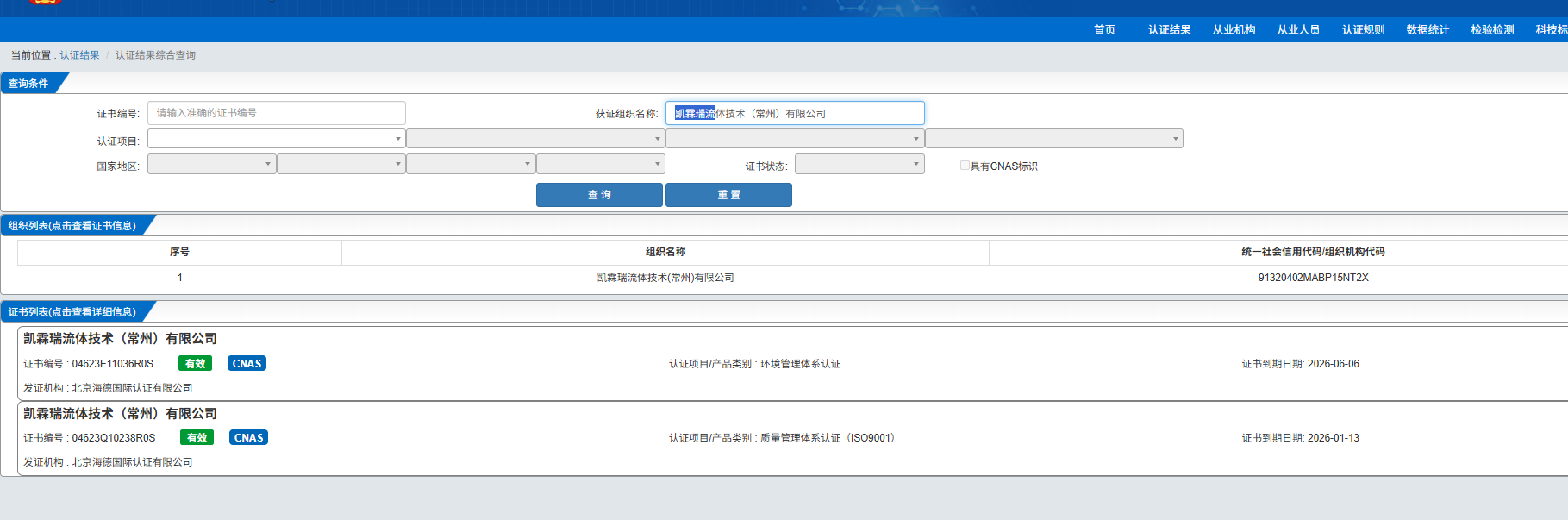Click the 查询条件 section header
Viewport: 1568px width, 520px height.
(x=28, y=84)
